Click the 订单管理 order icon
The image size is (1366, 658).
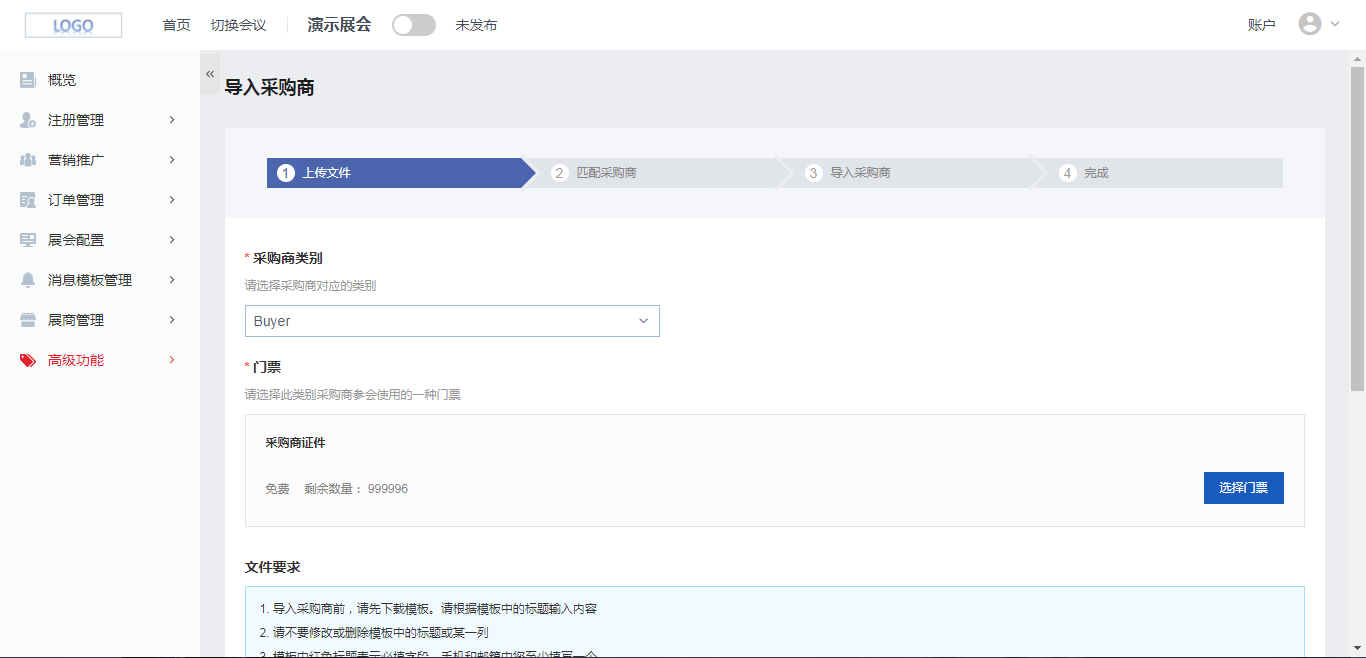pos(28,200)
